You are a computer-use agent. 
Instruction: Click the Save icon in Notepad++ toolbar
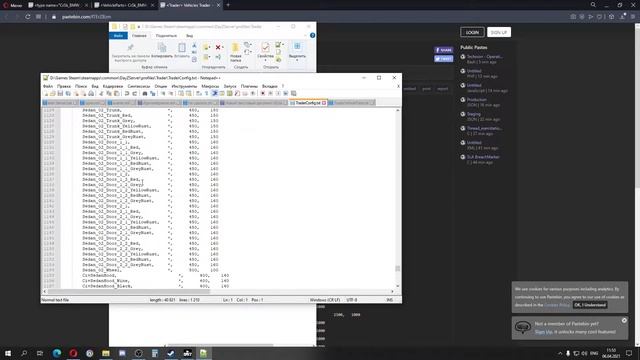click(60, 93)
